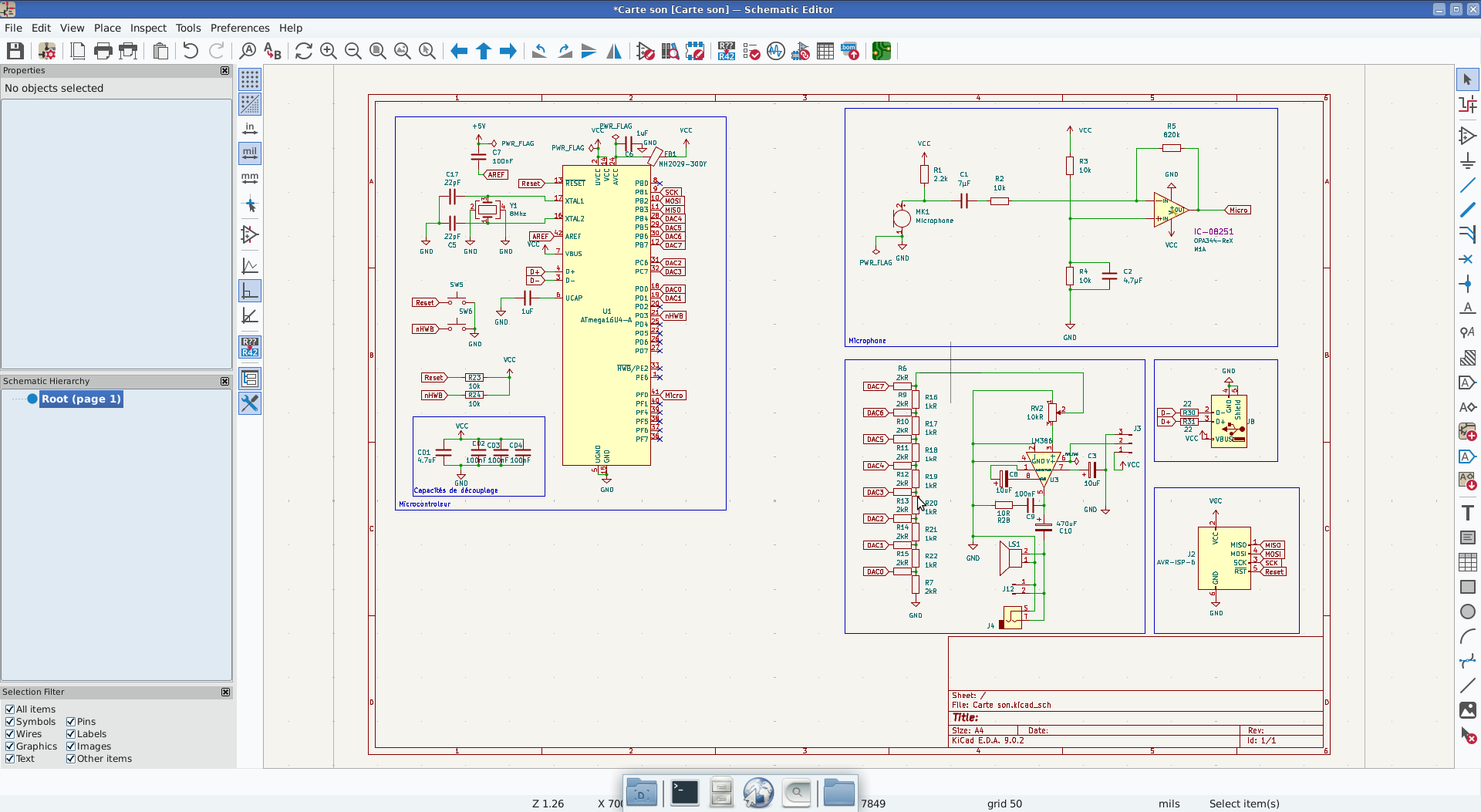Viewport: 1481px width, 812px height.
Task: Click the Annotate schematic R42 icon
Action: pos(726,51)
